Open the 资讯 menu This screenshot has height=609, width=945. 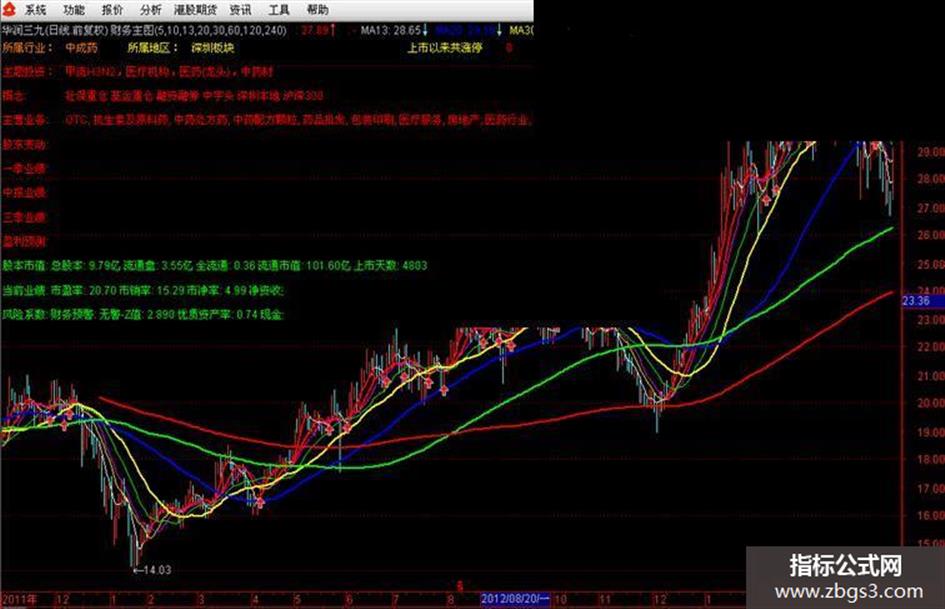coord(240,10)
